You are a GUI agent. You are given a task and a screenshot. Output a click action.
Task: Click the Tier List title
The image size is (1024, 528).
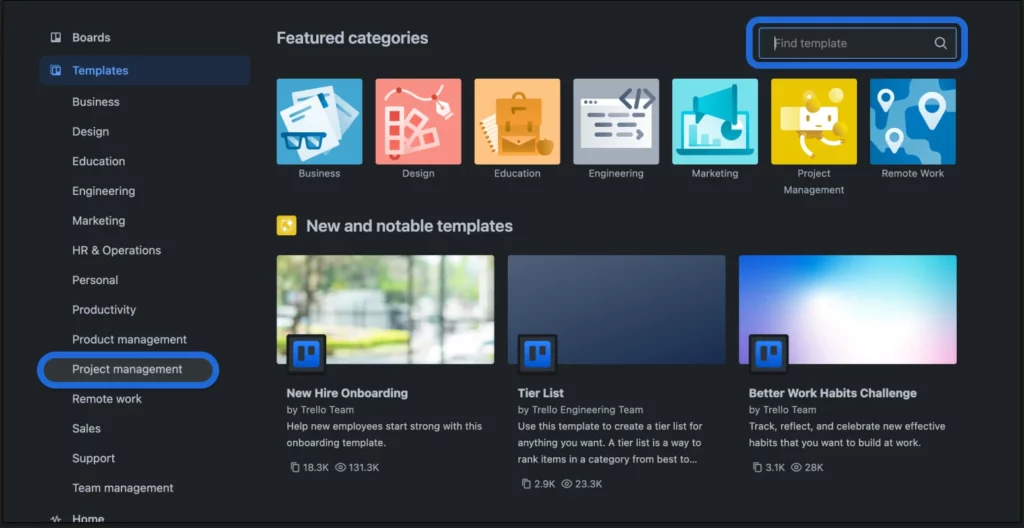[x=541, y=393]
